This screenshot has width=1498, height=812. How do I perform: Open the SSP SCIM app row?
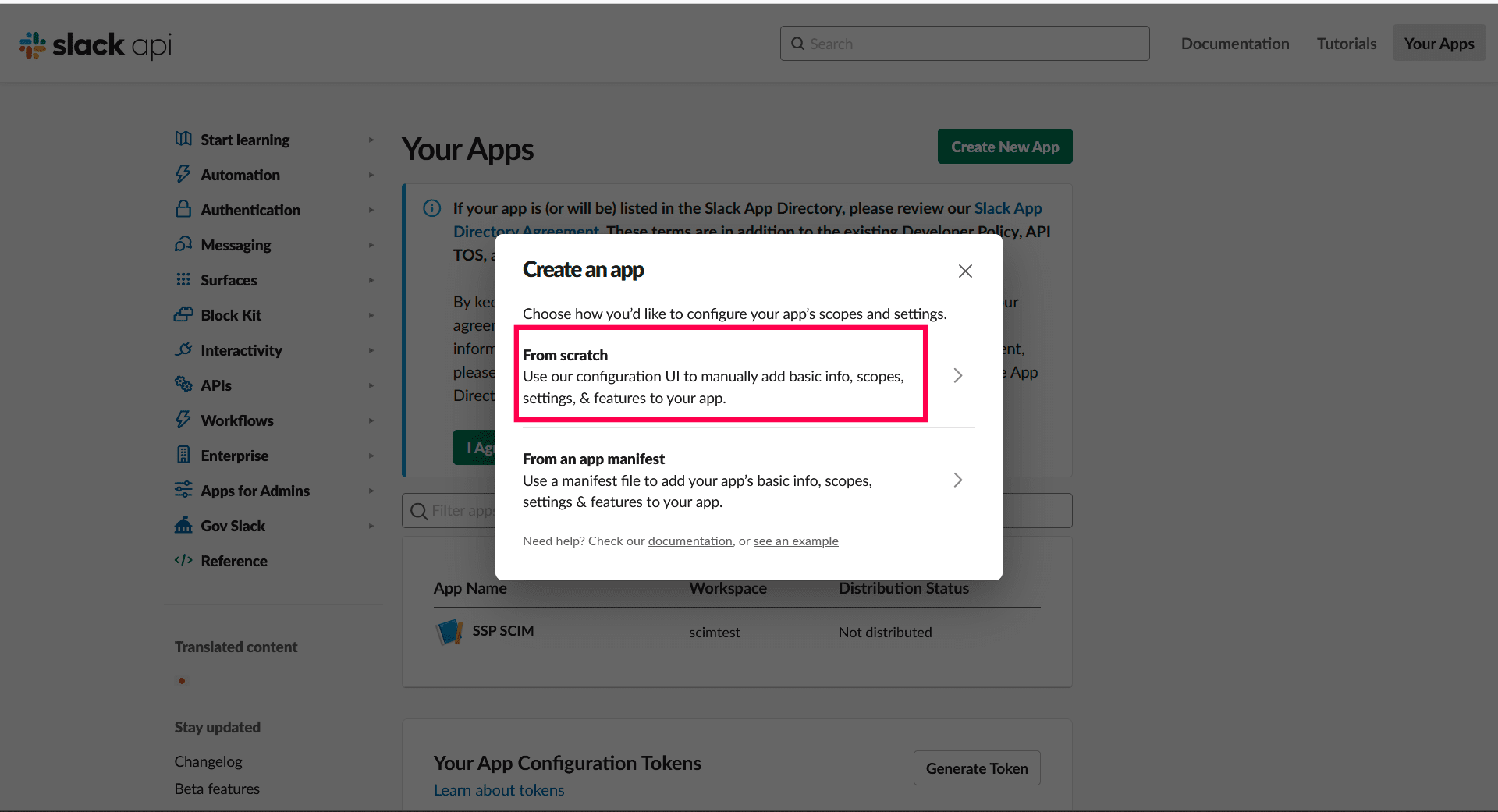click(x=737, y=632)
